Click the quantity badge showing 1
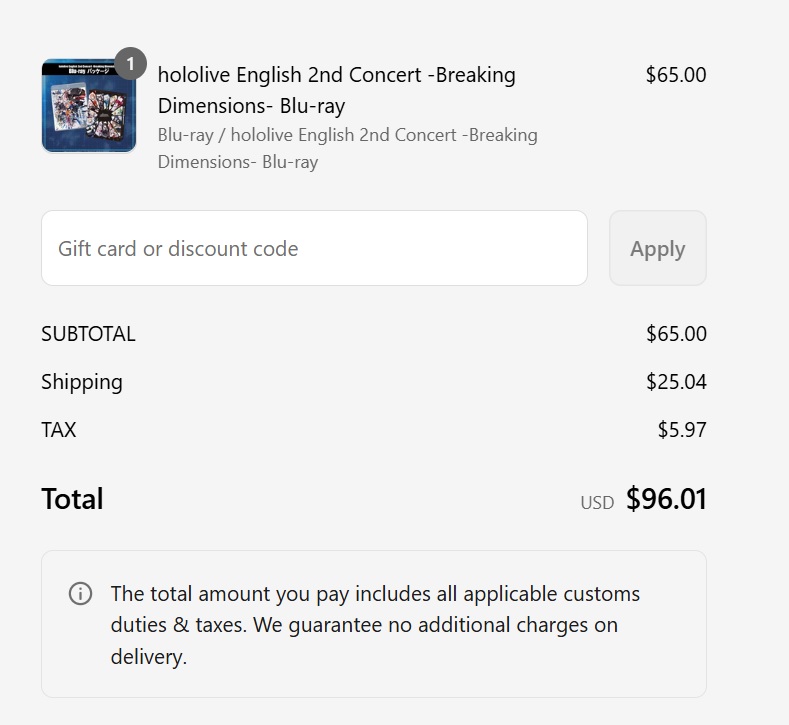The width and height of the screenshot is (789, 725). click(130, 64)
